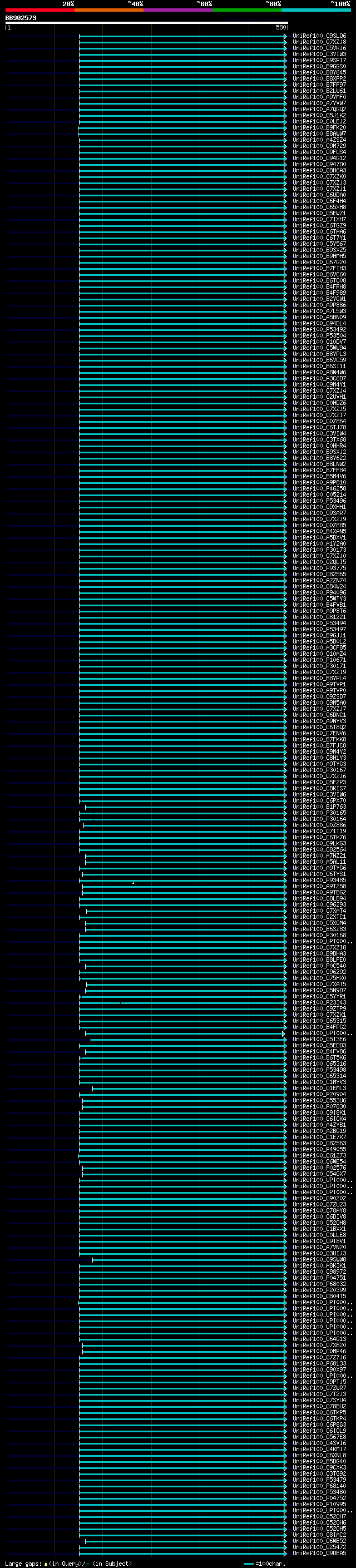Select subject UniRef100_B4FRH8
356x1568 pixels.
pyautogui.click(x=319, y=286)
